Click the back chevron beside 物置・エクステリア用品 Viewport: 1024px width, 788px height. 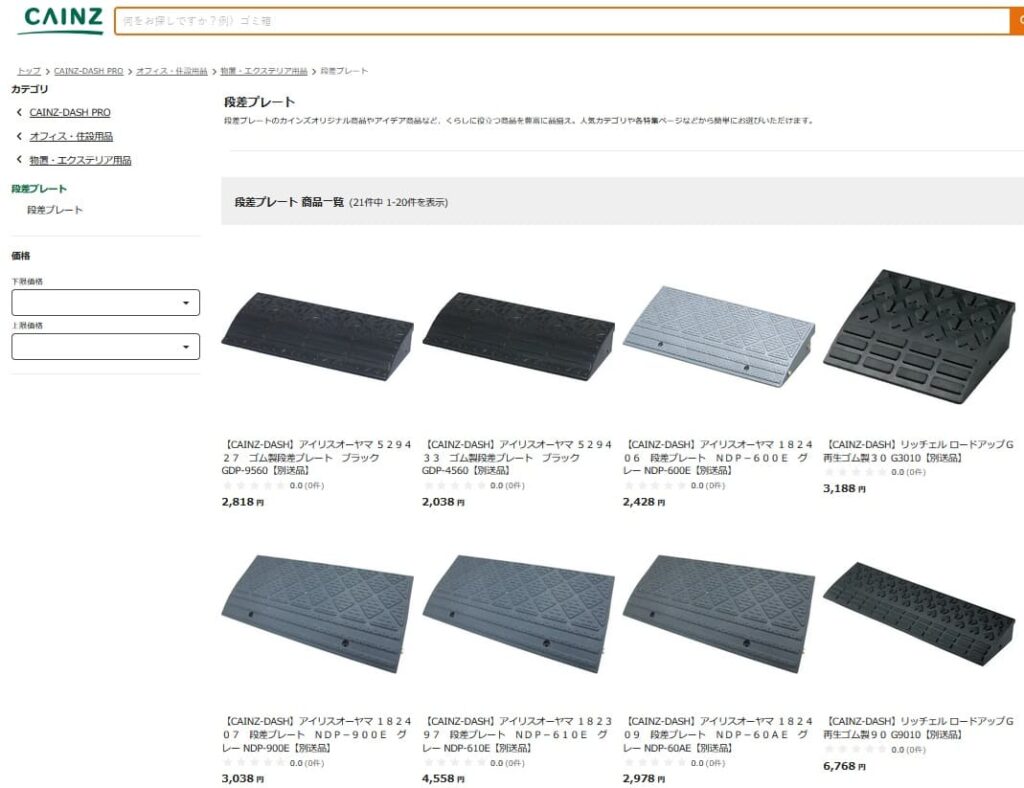point(19,159)
